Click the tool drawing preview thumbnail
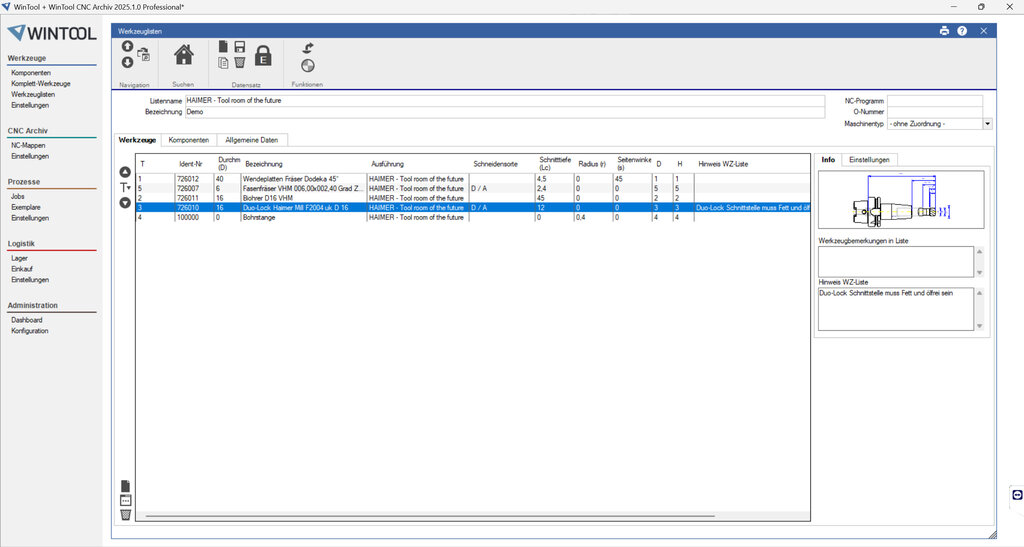Screen dimensions: 1024x547 (901, 200)
